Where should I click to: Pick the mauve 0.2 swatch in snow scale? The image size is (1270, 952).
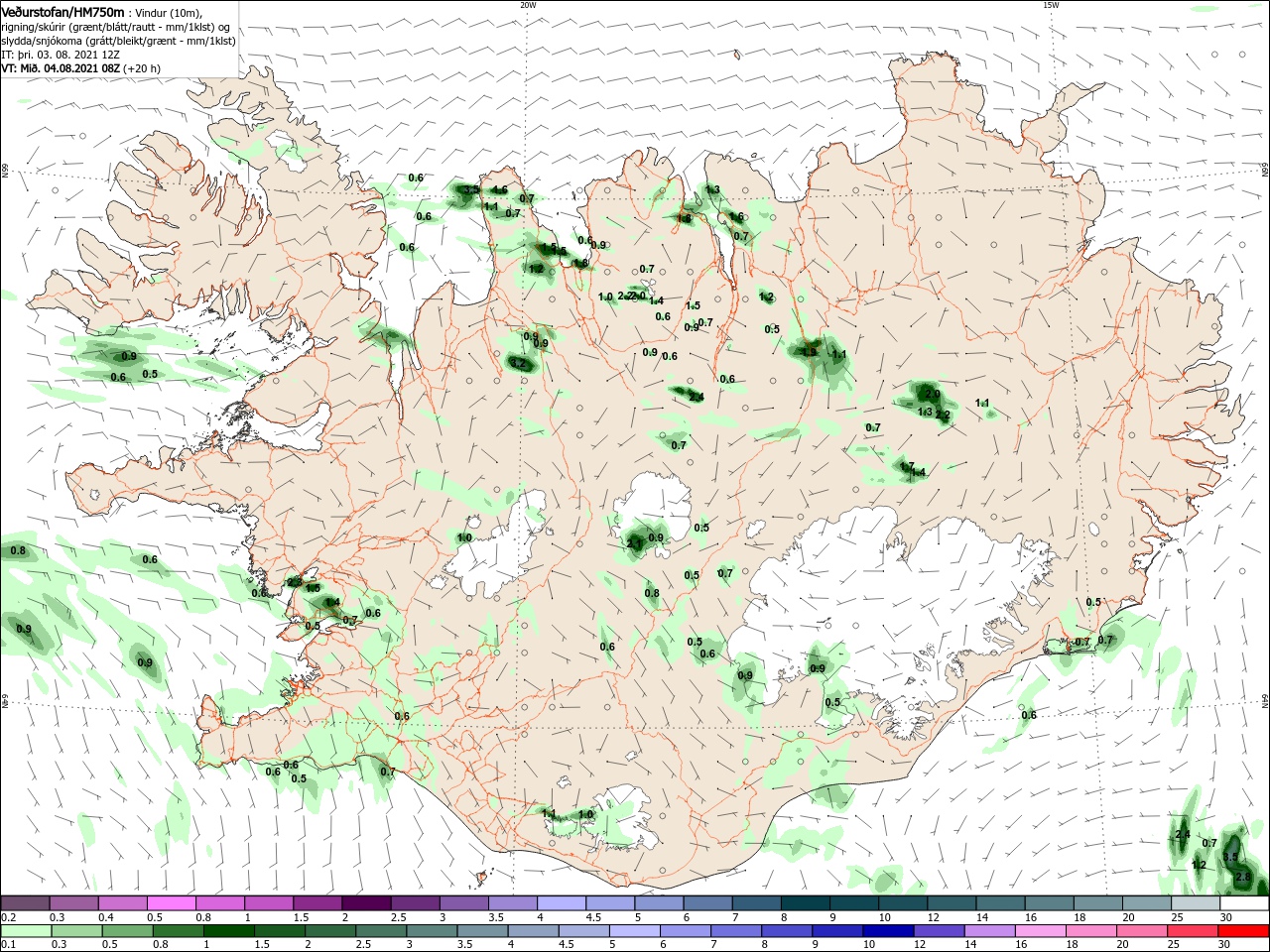pos(25,903)
